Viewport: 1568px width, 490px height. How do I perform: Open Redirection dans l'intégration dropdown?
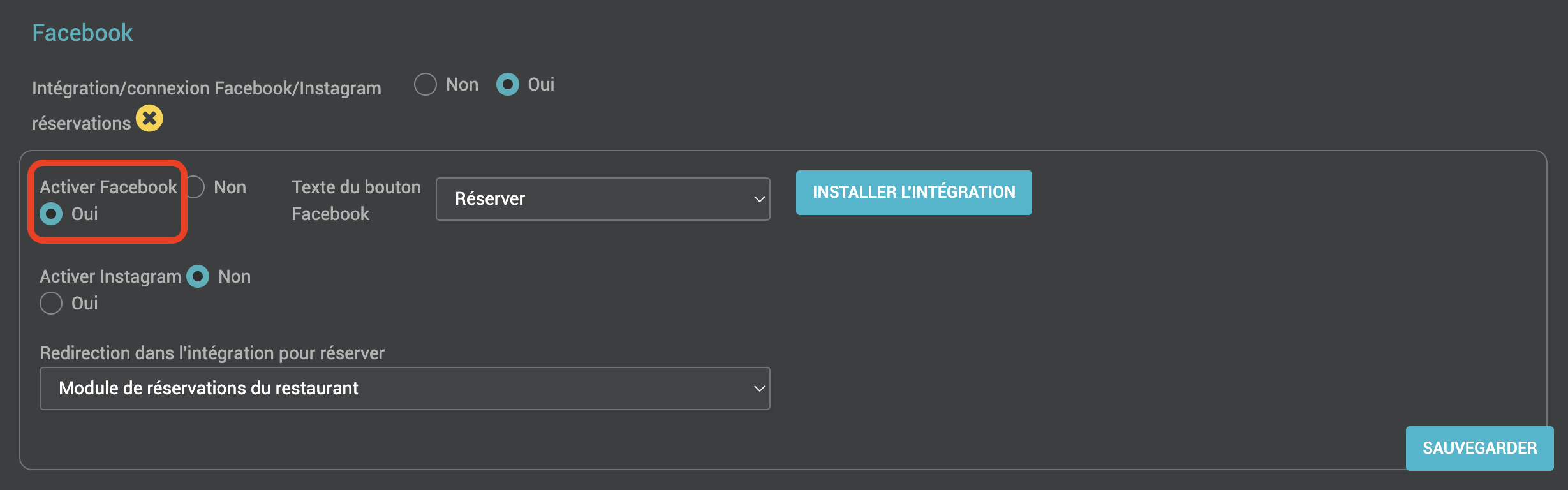(x=405, y=389)
